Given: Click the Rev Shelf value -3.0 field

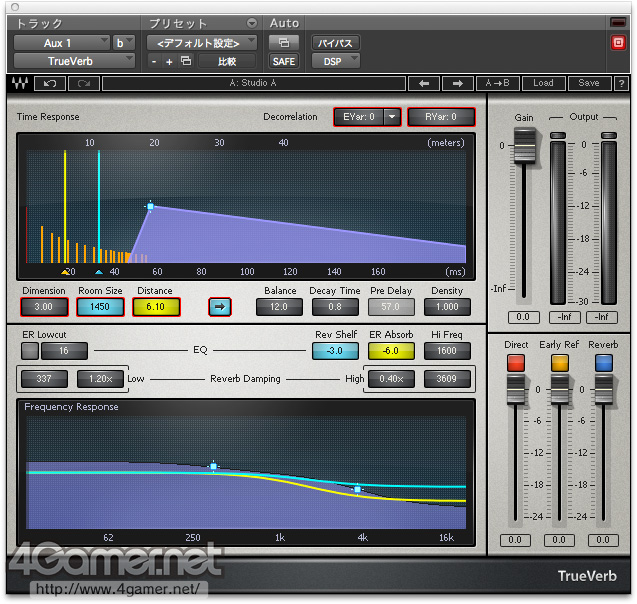Looking at the screenshot, I should click(x=335, y=351).
